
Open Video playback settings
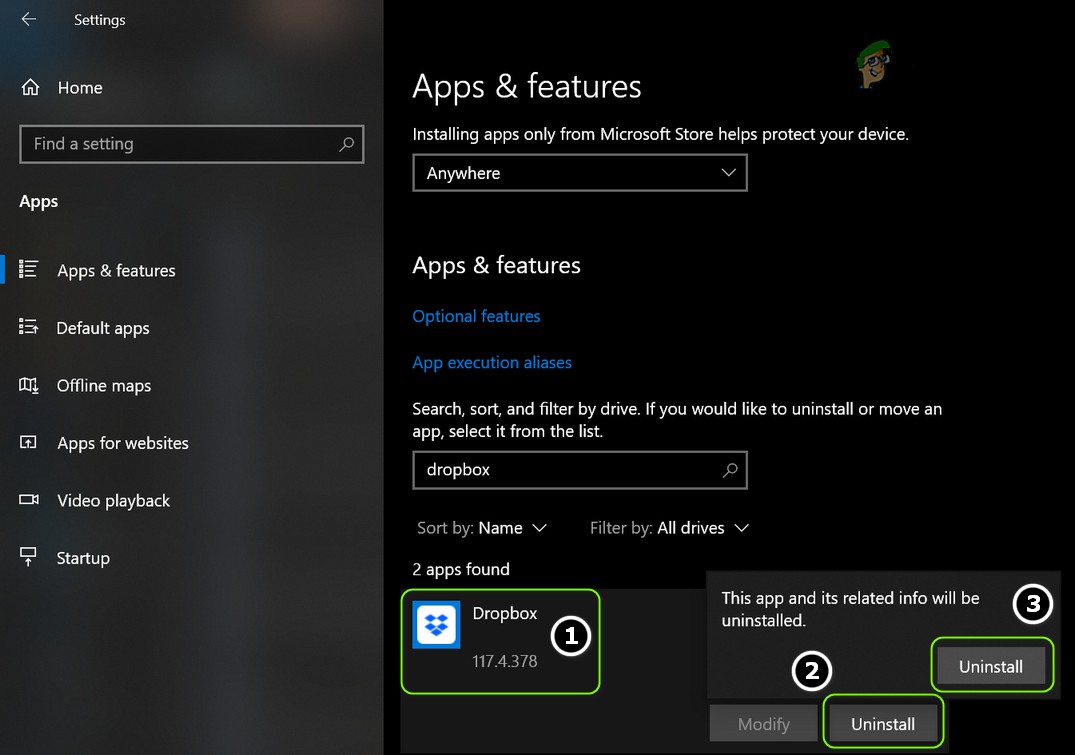coord(114,501)
